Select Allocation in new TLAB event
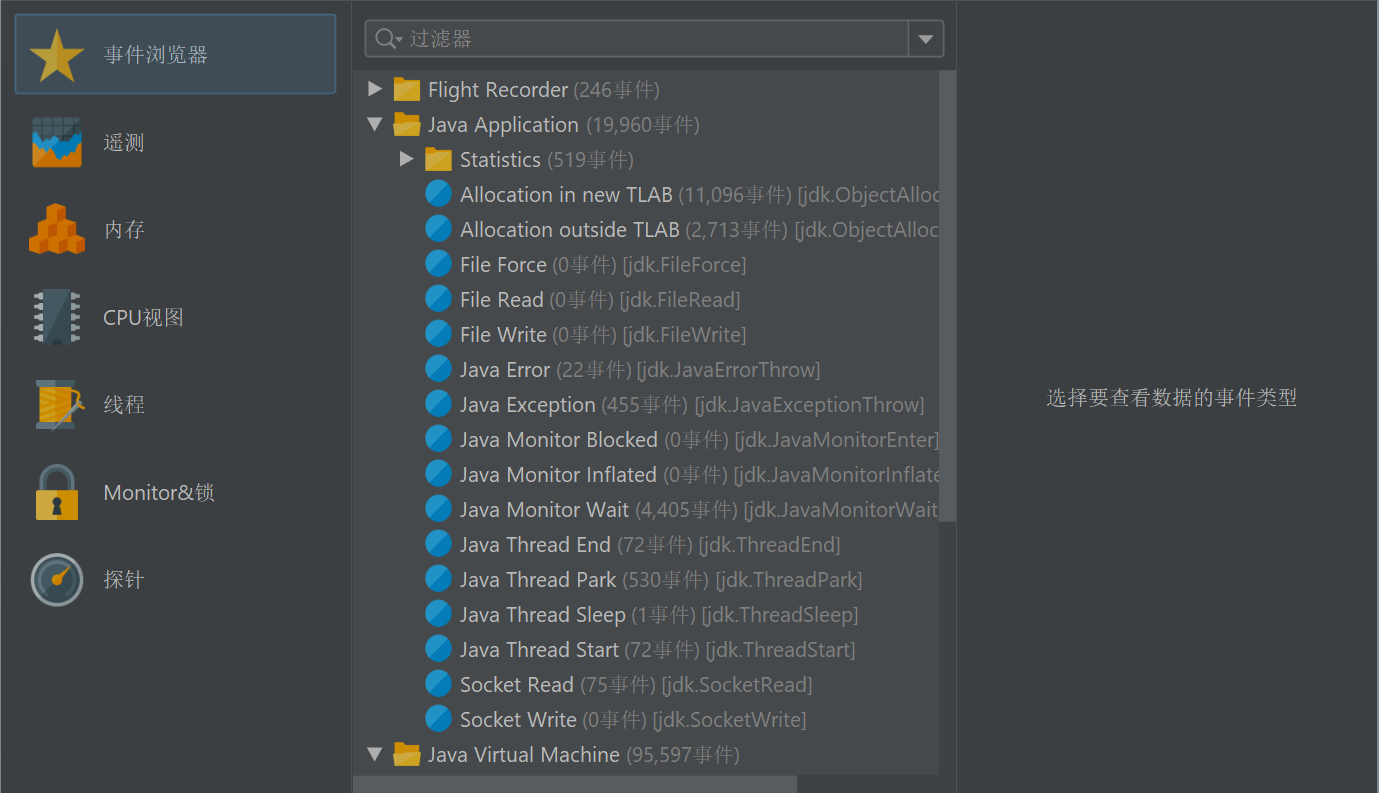 coord(646,194)
